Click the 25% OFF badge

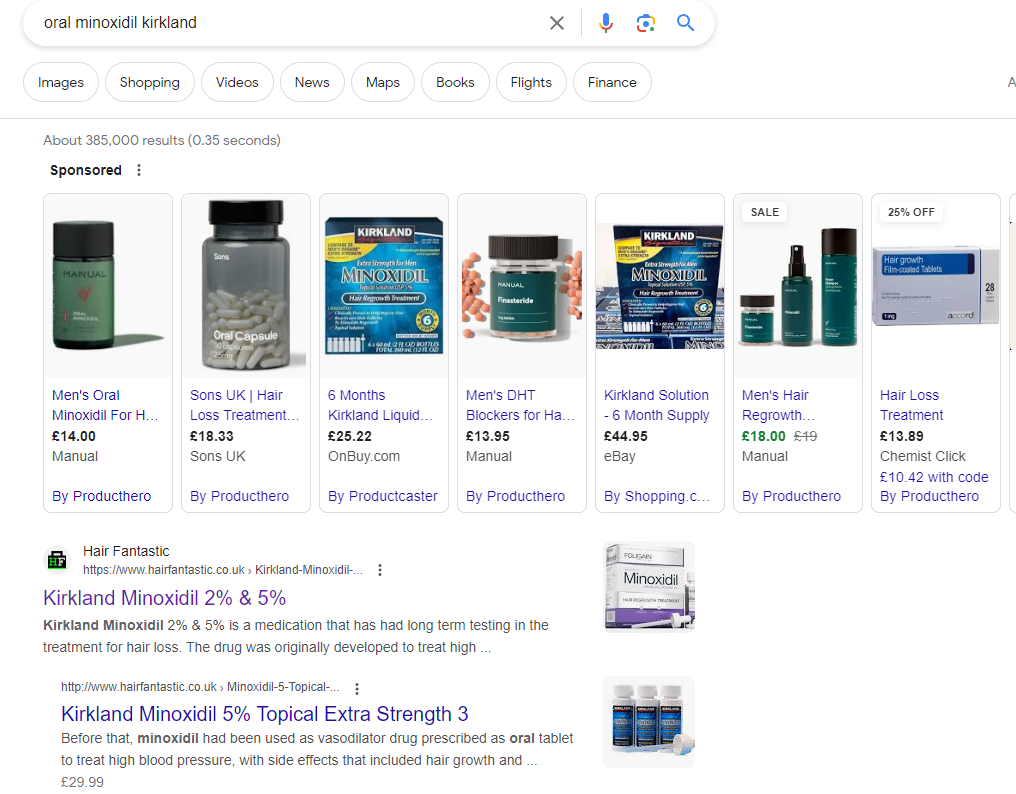click(x=911, y=212)
